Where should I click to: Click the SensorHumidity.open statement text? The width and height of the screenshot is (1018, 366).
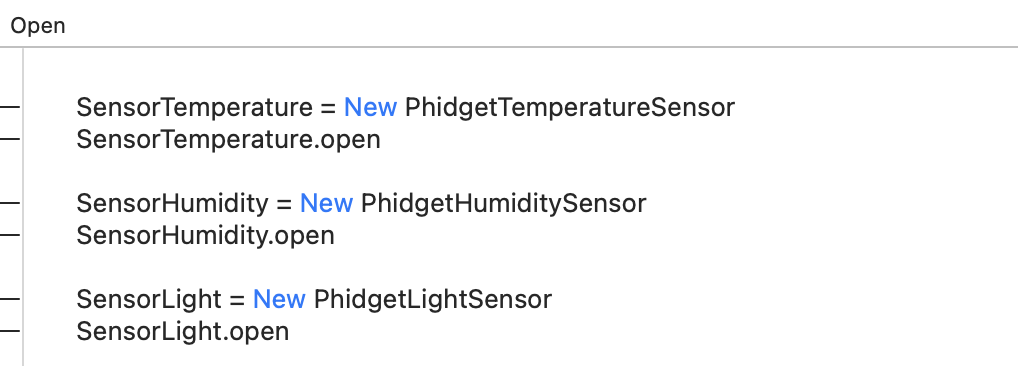[x=205, y=235]
